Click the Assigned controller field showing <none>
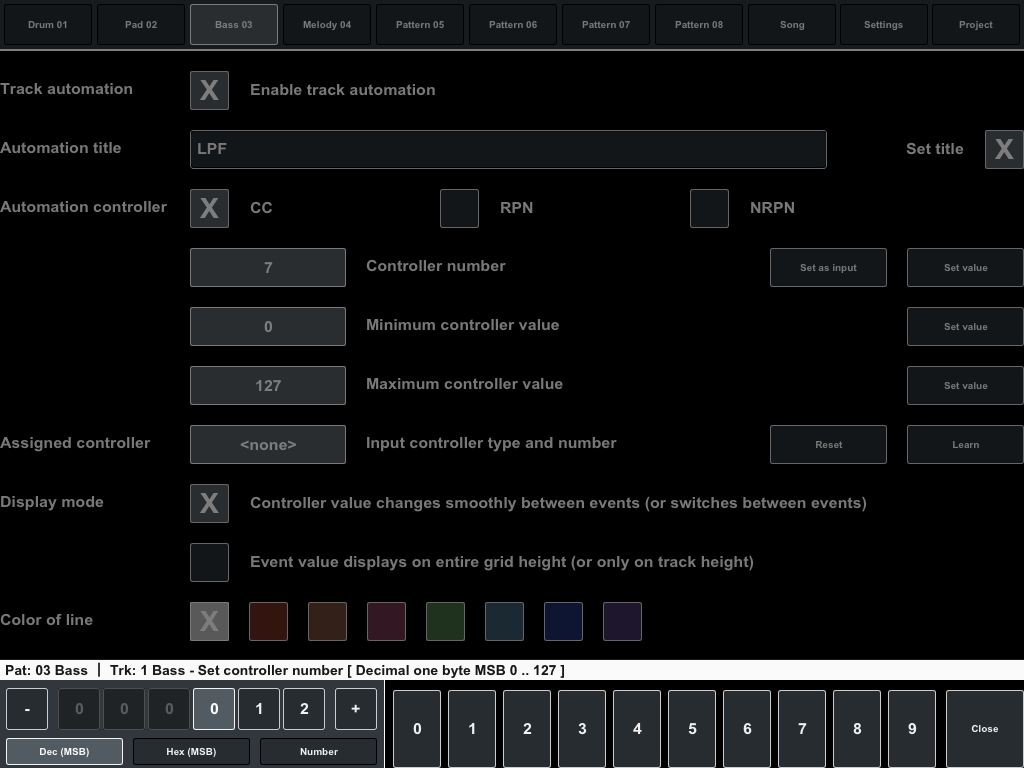 (x=268, y=444)
